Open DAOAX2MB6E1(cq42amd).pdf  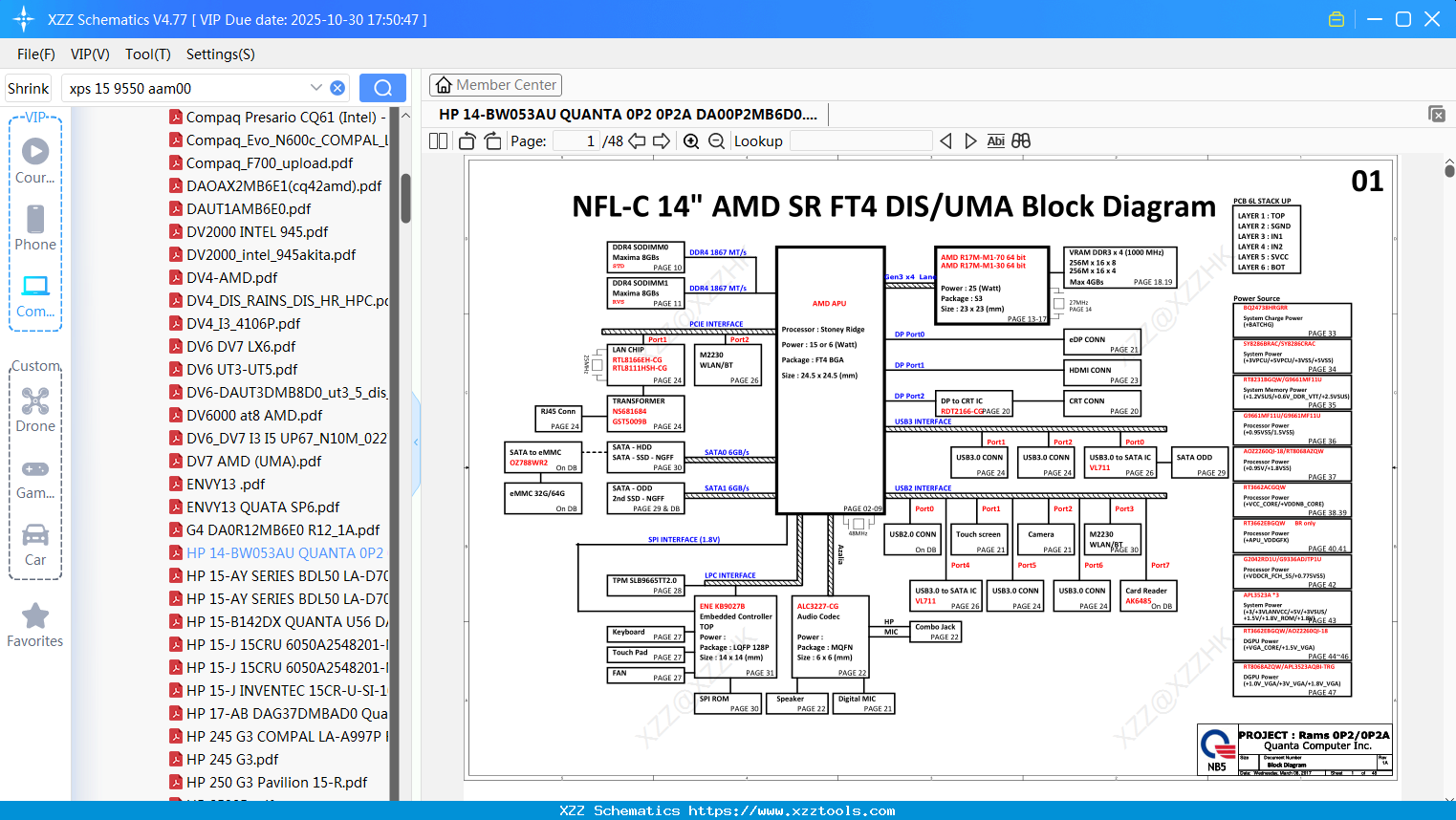coord(275,186)
